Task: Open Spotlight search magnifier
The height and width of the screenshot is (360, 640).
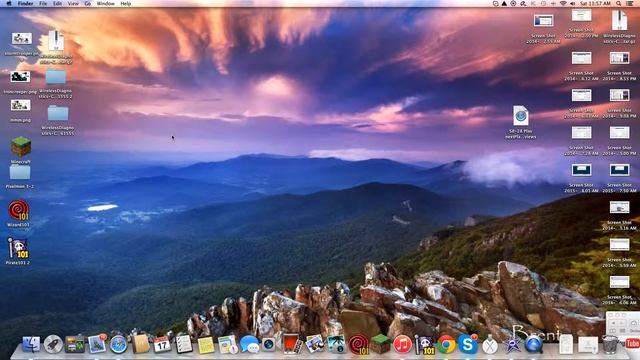Action: click(619, 3)
